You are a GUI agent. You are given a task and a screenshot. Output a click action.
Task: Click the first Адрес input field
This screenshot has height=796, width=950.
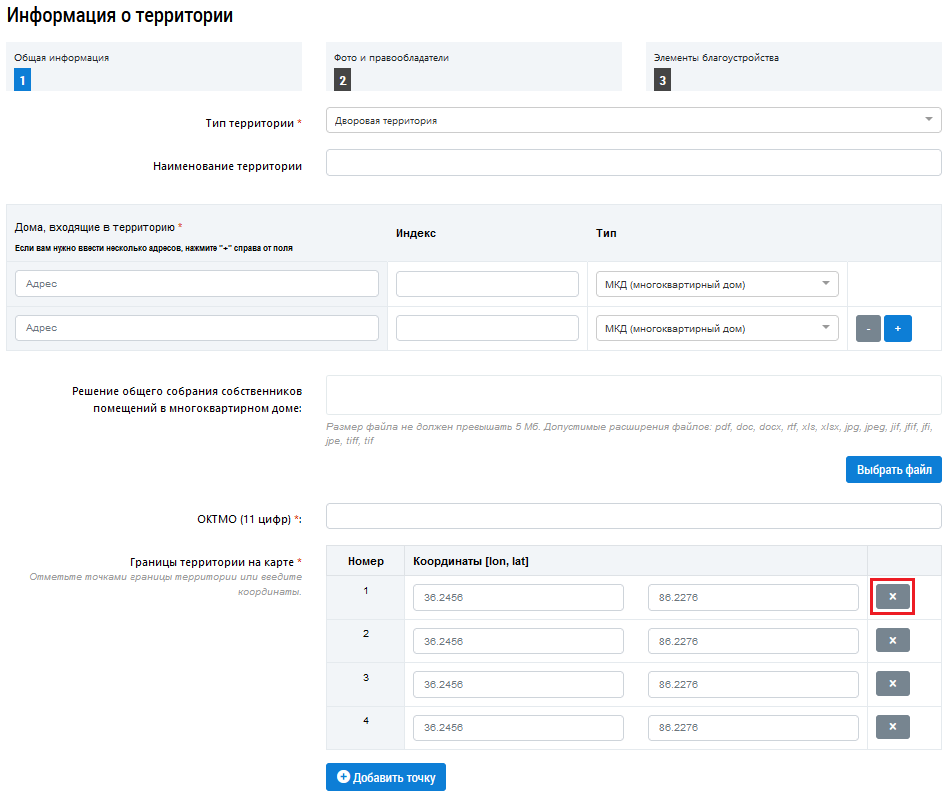click(197, 284)
